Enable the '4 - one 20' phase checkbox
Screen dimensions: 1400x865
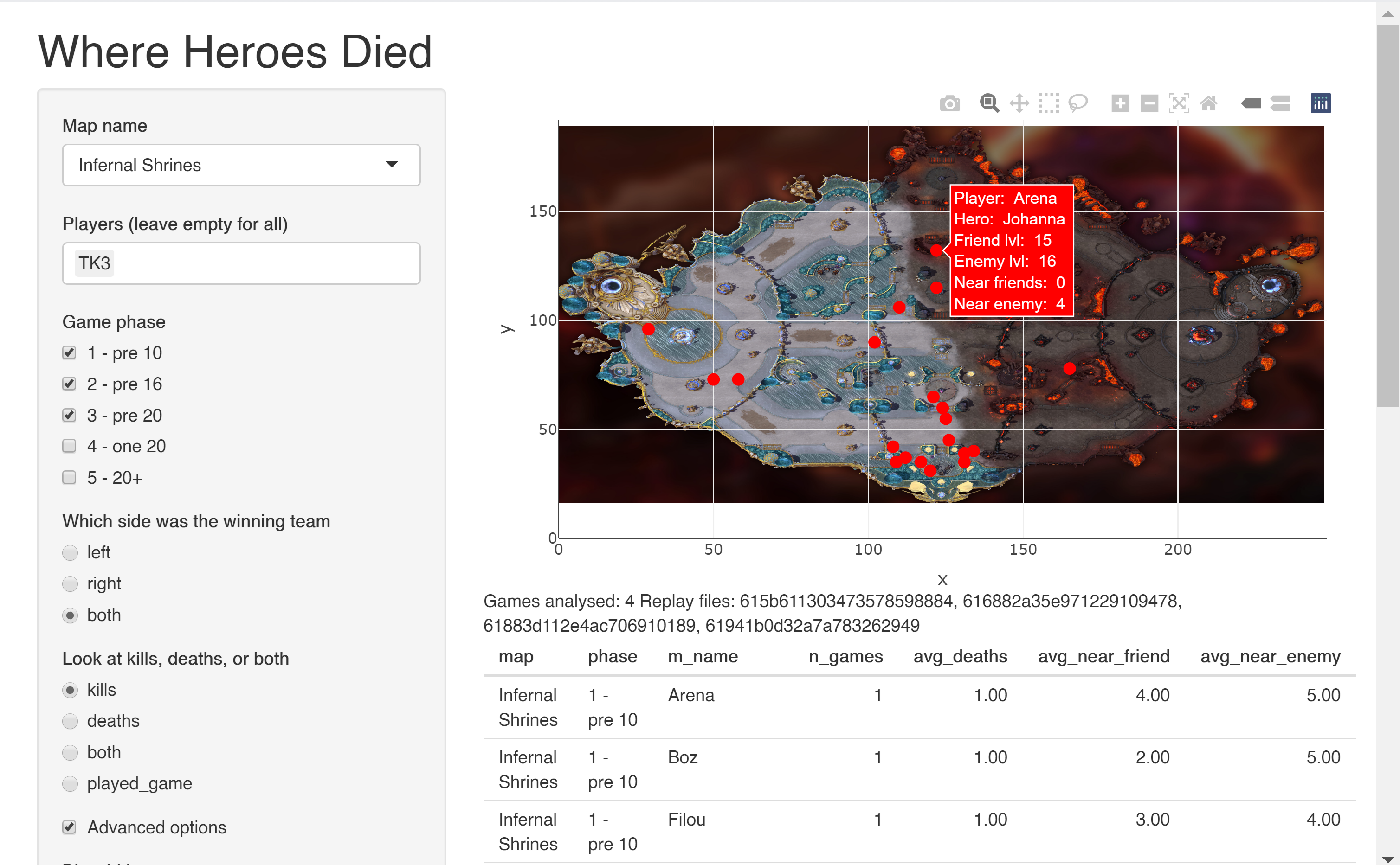(69, 446)
